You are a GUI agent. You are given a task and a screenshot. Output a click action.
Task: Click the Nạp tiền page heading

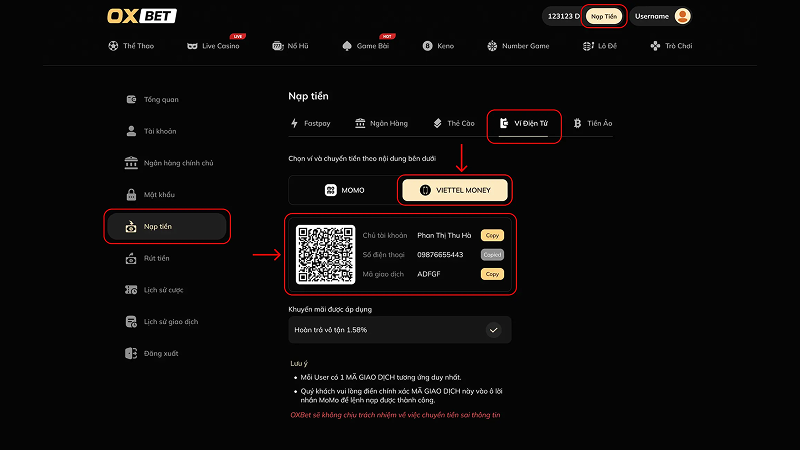point(308,96)
